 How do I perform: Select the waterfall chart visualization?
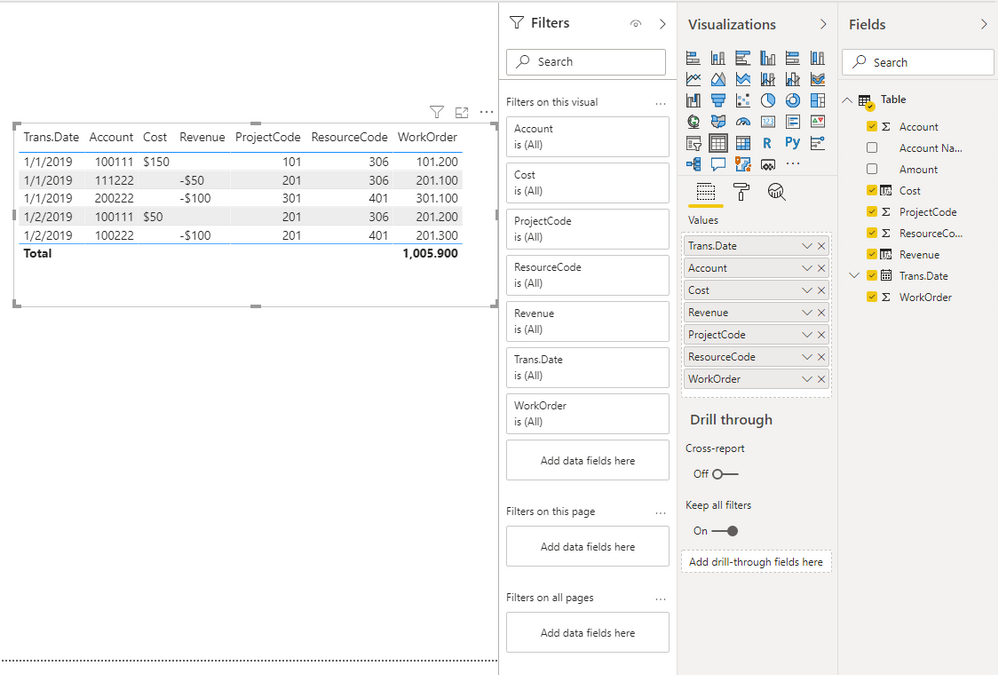click(x=693, y=101)
